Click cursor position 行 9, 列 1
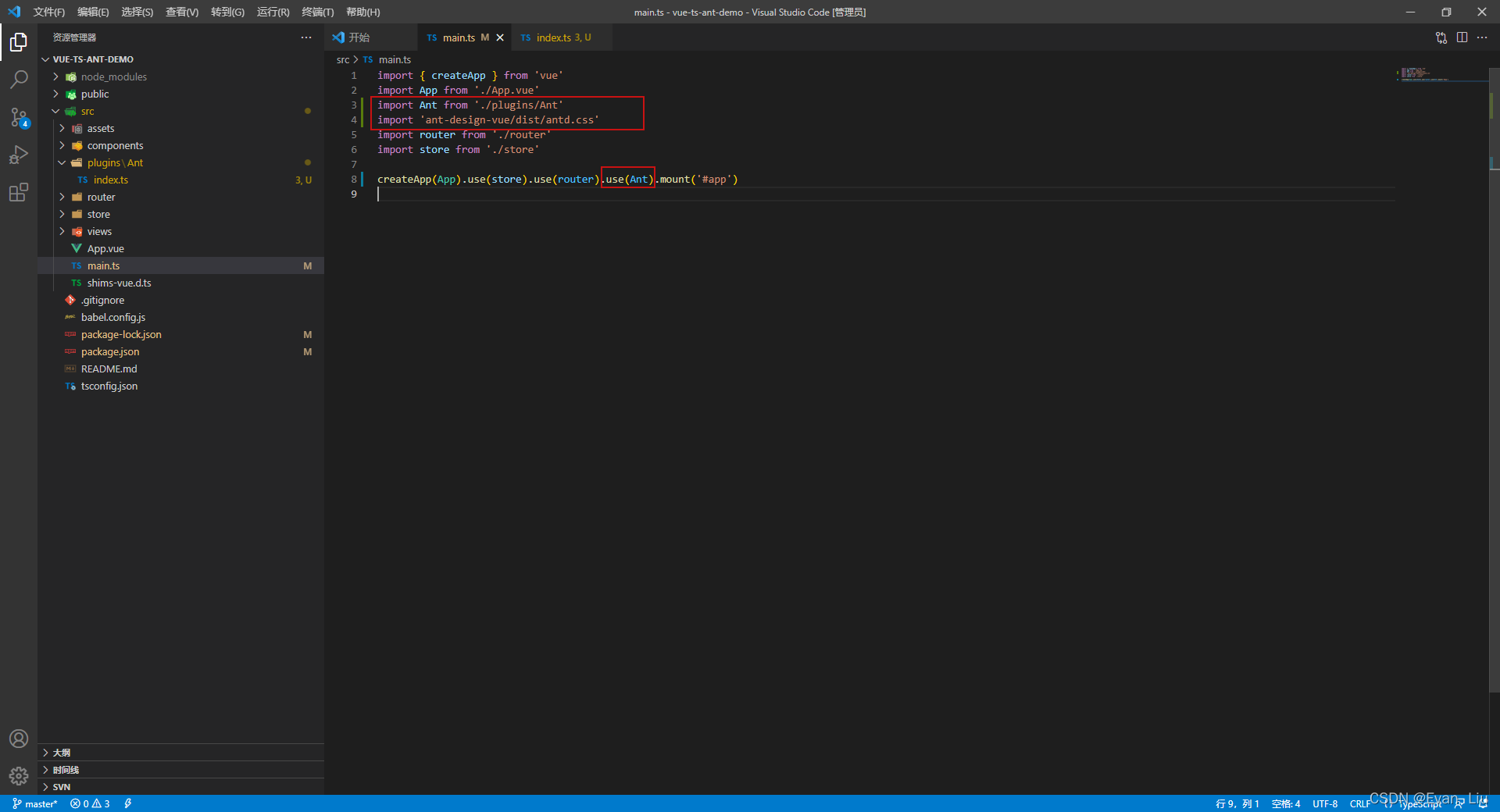 [1237, 803]
